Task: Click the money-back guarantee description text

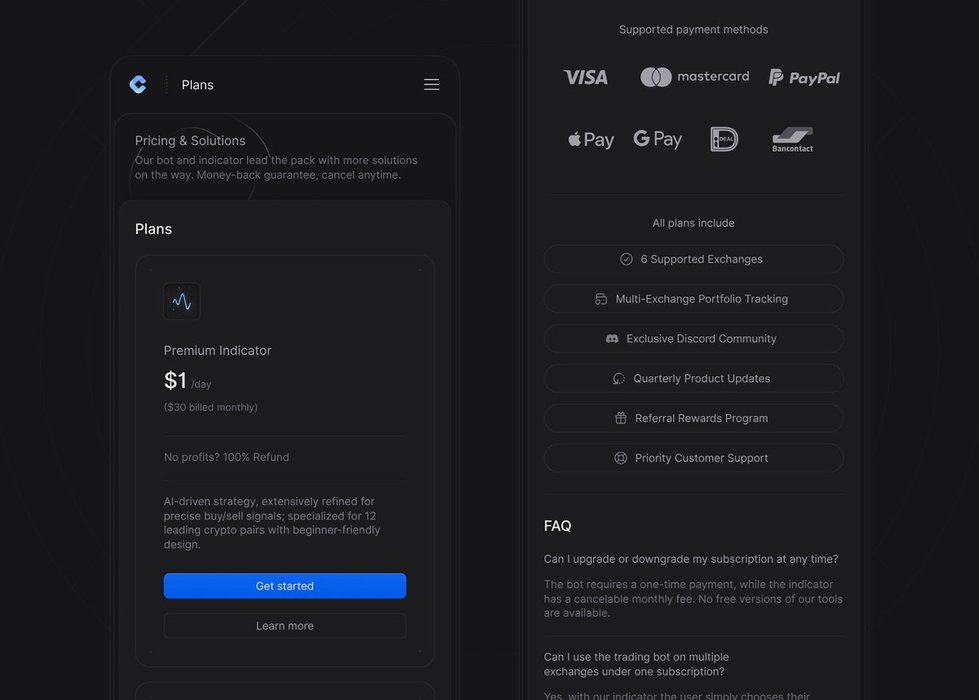Action: 276,167
